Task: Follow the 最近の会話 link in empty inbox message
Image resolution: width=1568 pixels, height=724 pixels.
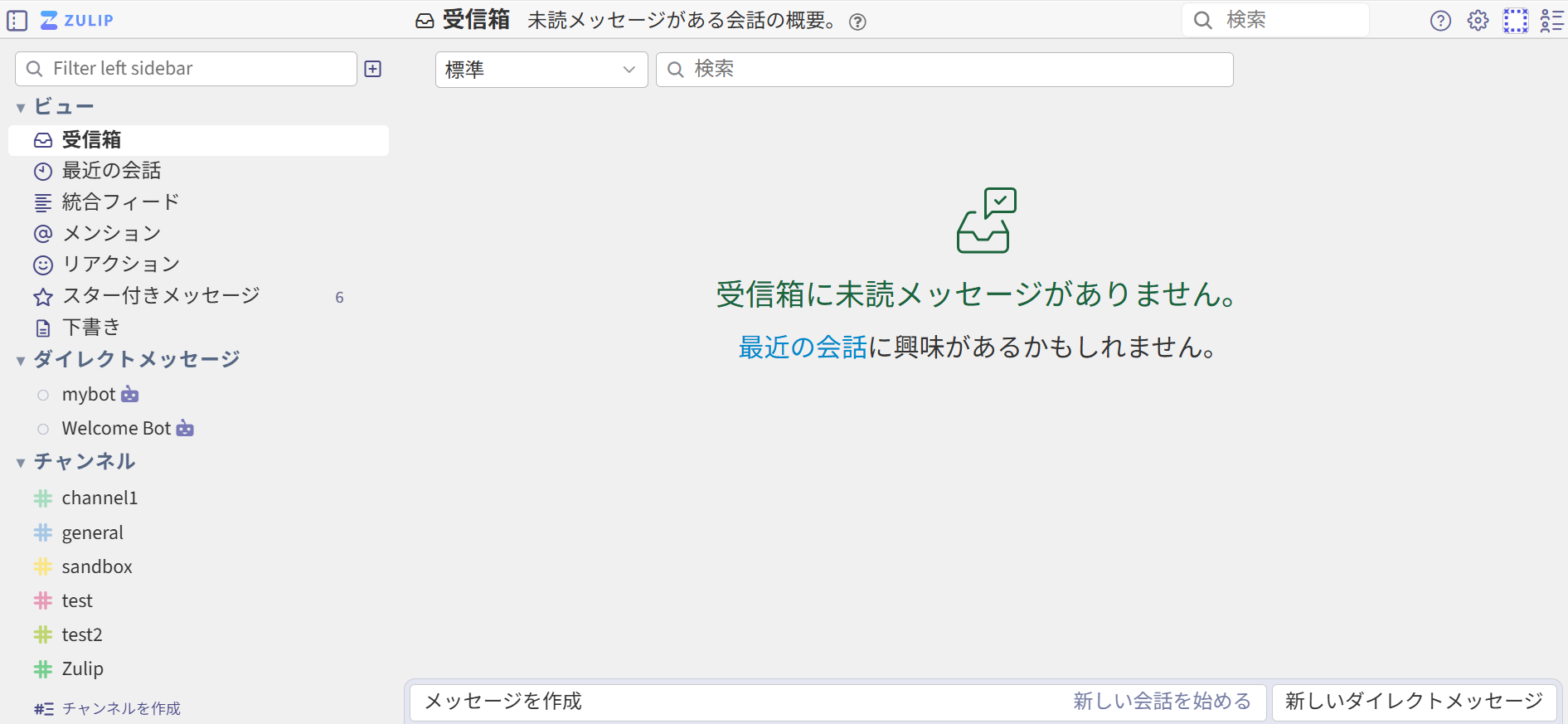Action: click(x=803, y=347)
